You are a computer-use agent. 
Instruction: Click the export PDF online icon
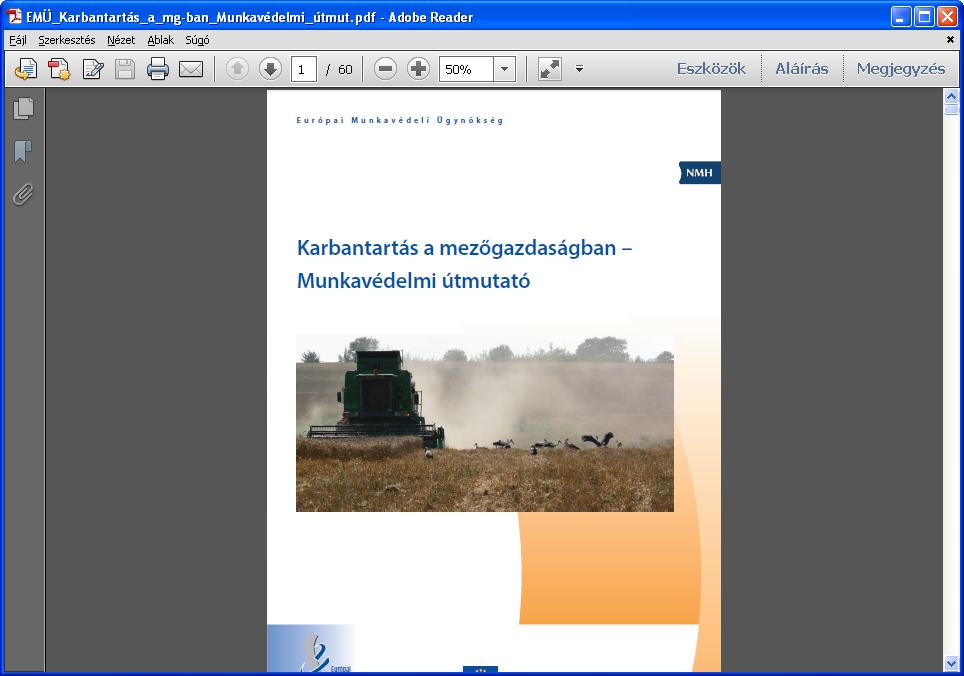[26, 69]
